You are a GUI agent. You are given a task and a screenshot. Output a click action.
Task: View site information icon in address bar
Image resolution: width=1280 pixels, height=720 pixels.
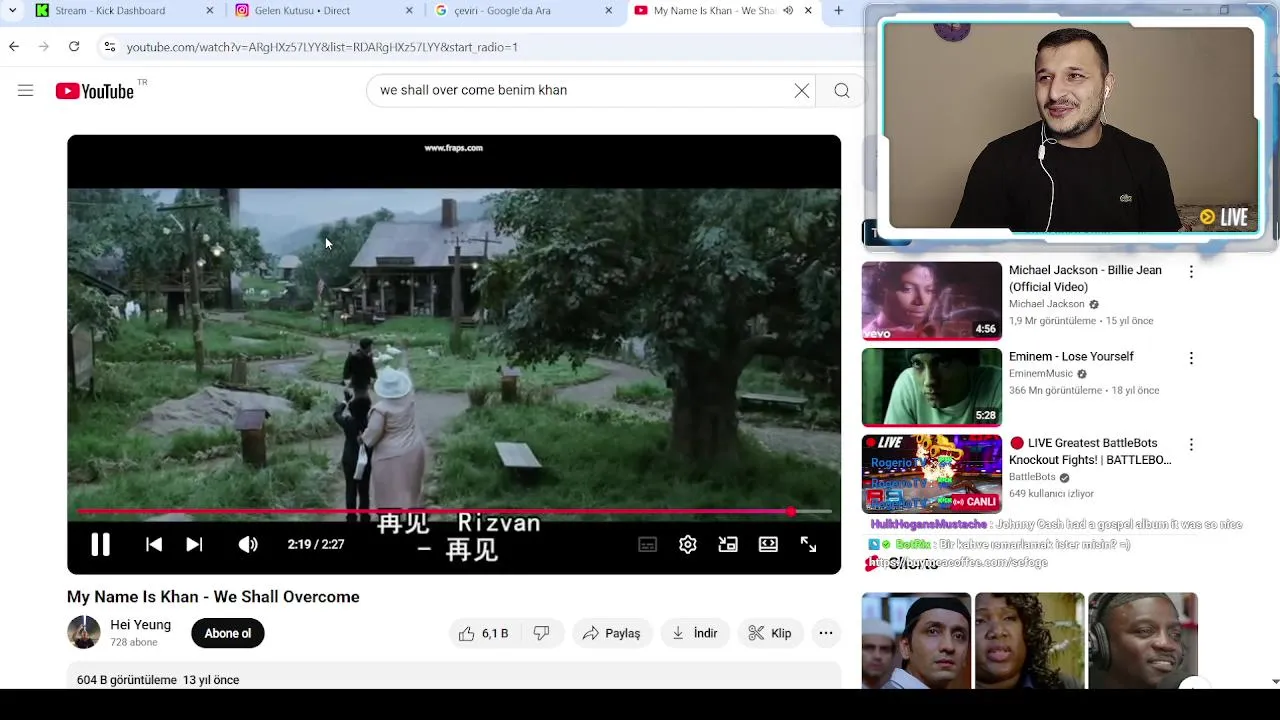[x=110, y=47]
